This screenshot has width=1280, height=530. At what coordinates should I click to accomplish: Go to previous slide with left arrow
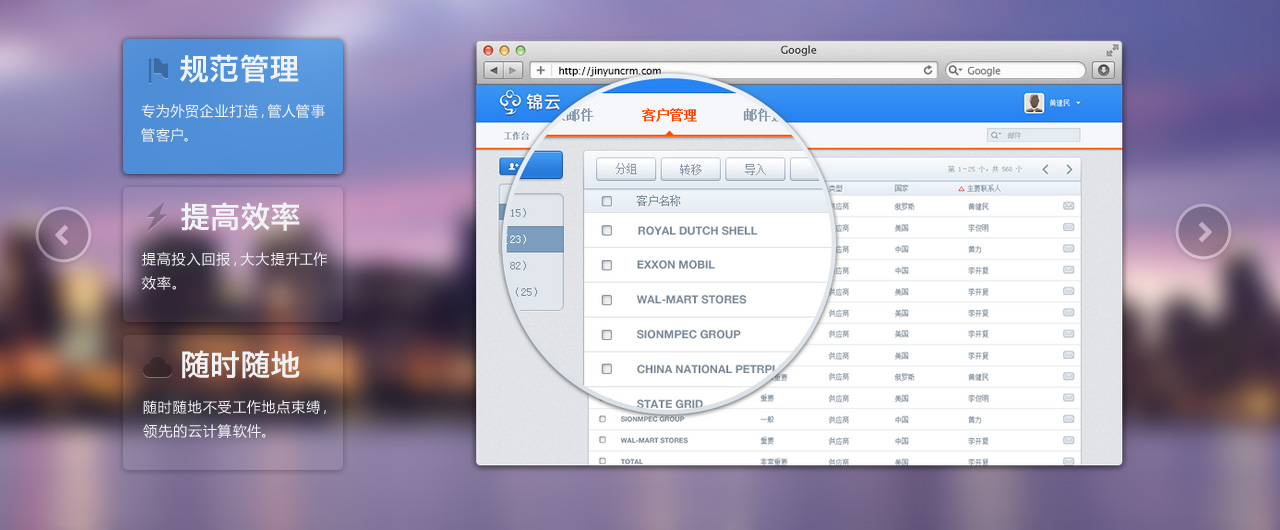click(x=63, y=234)
